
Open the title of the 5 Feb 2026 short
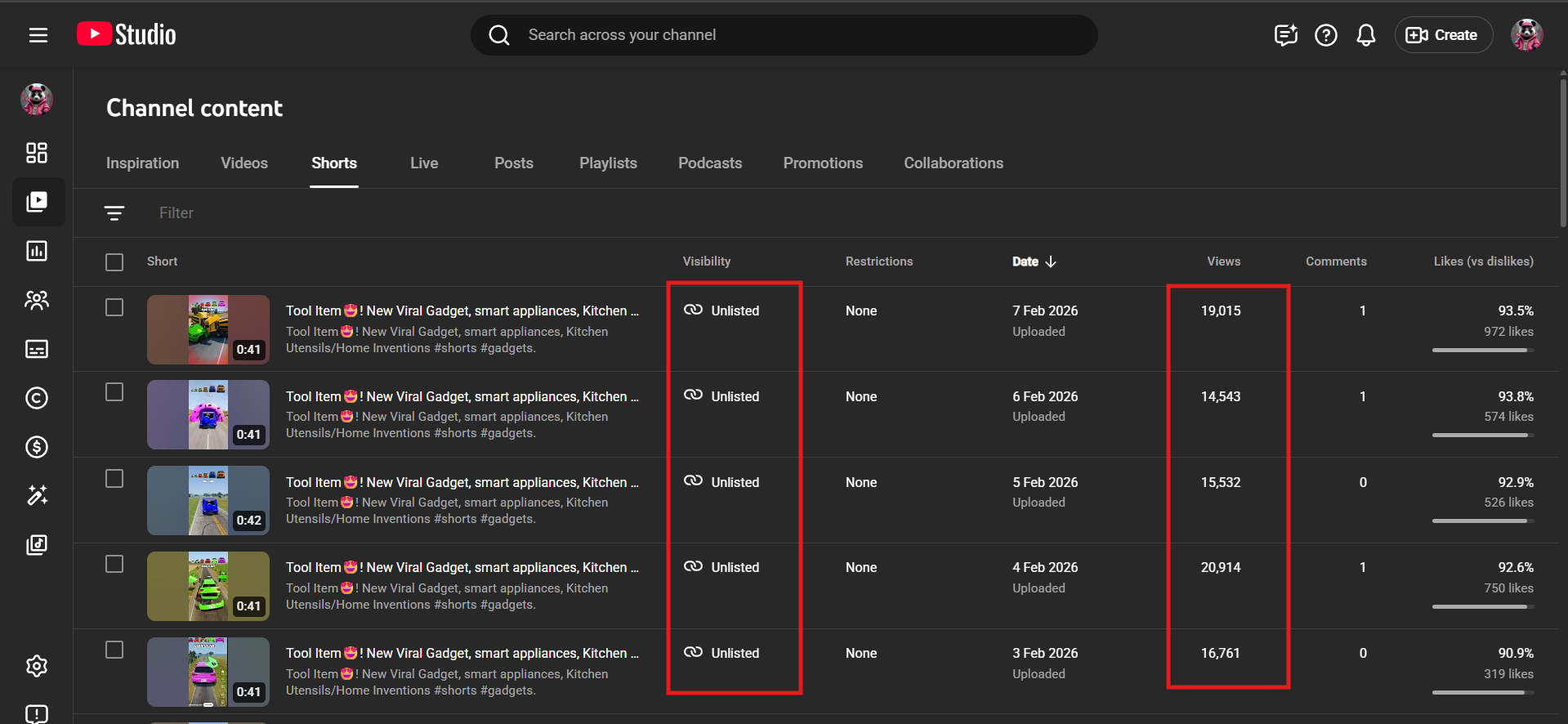[x=462, y=482]
